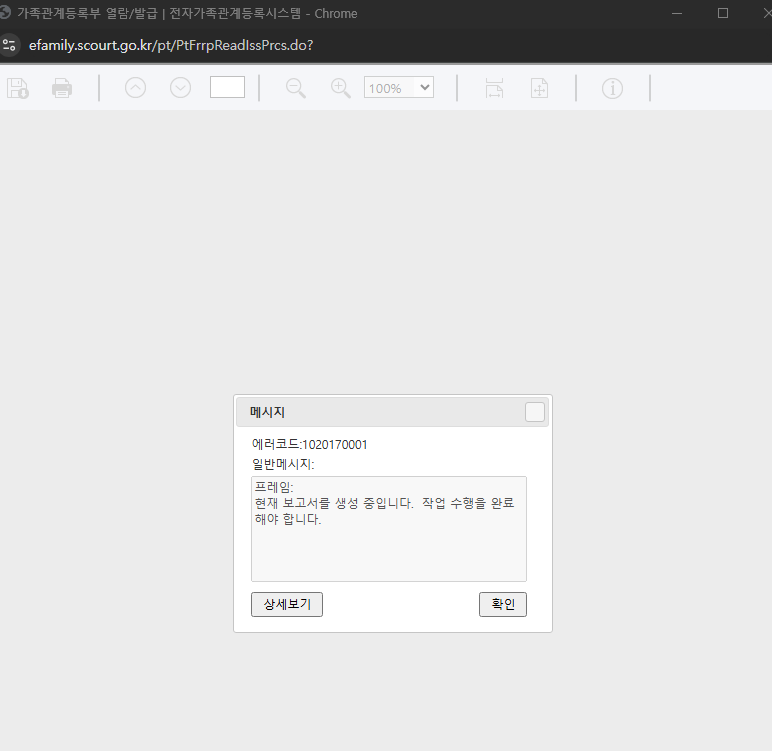Click the 일반메시지: label
Image resolution: width=772 pixels, height=751 pixels.
point(283,464)
